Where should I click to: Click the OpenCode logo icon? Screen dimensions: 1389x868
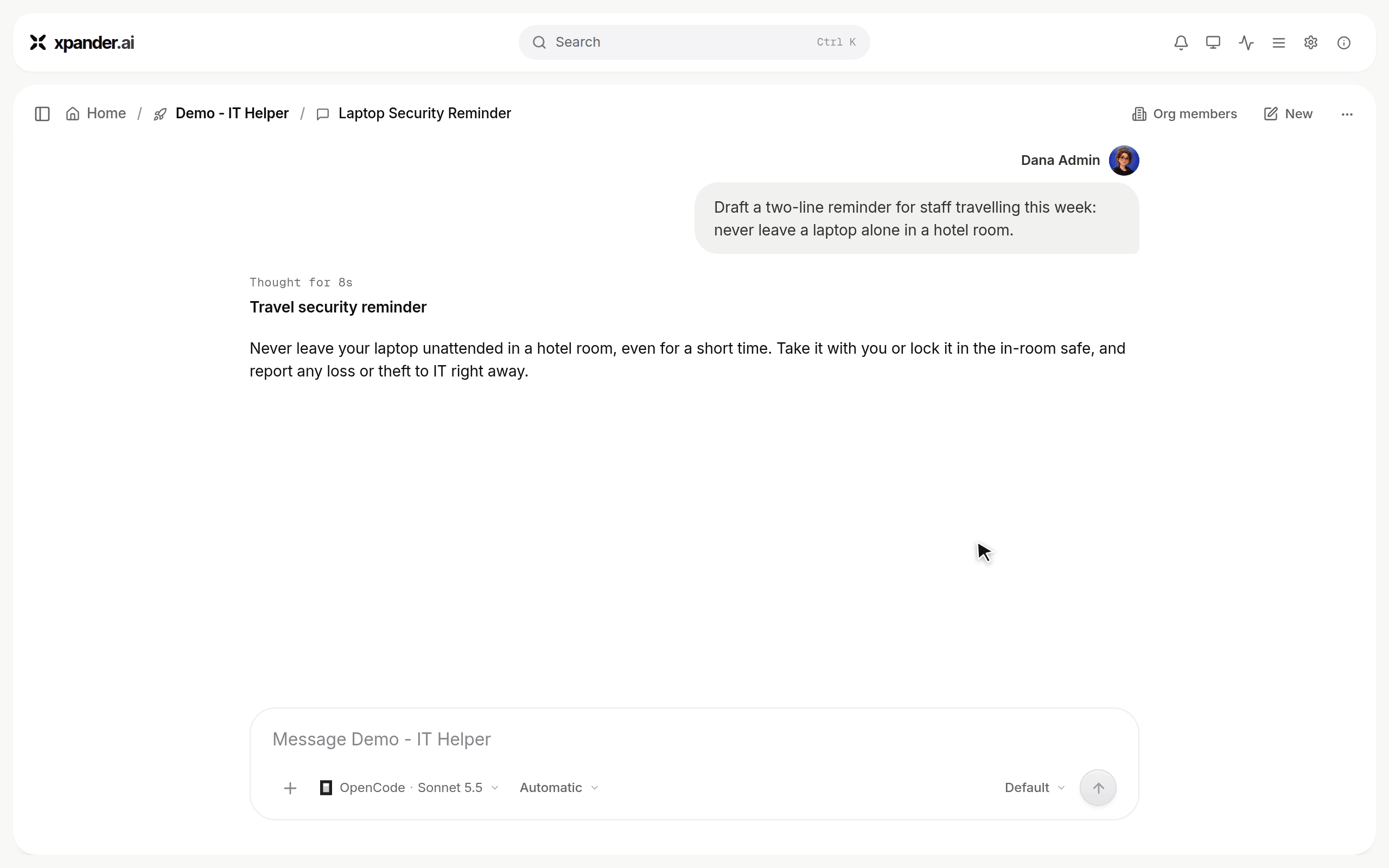(x=326, y=788)
